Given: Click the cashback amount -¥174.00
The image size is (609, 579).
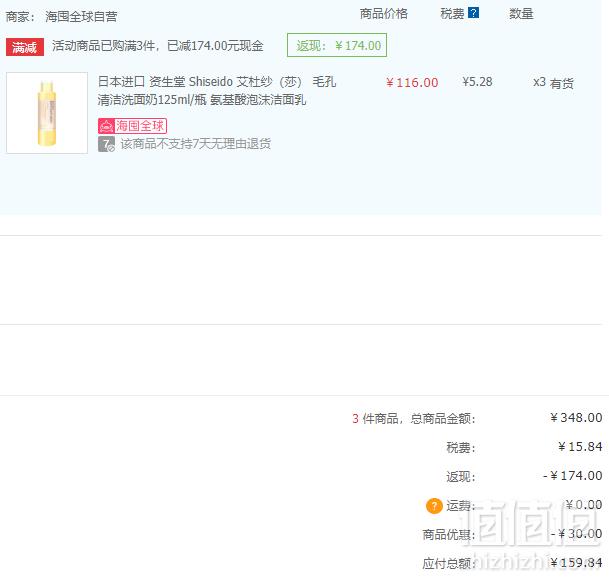Looking at the screenshot, I should (x=572, y=475).
